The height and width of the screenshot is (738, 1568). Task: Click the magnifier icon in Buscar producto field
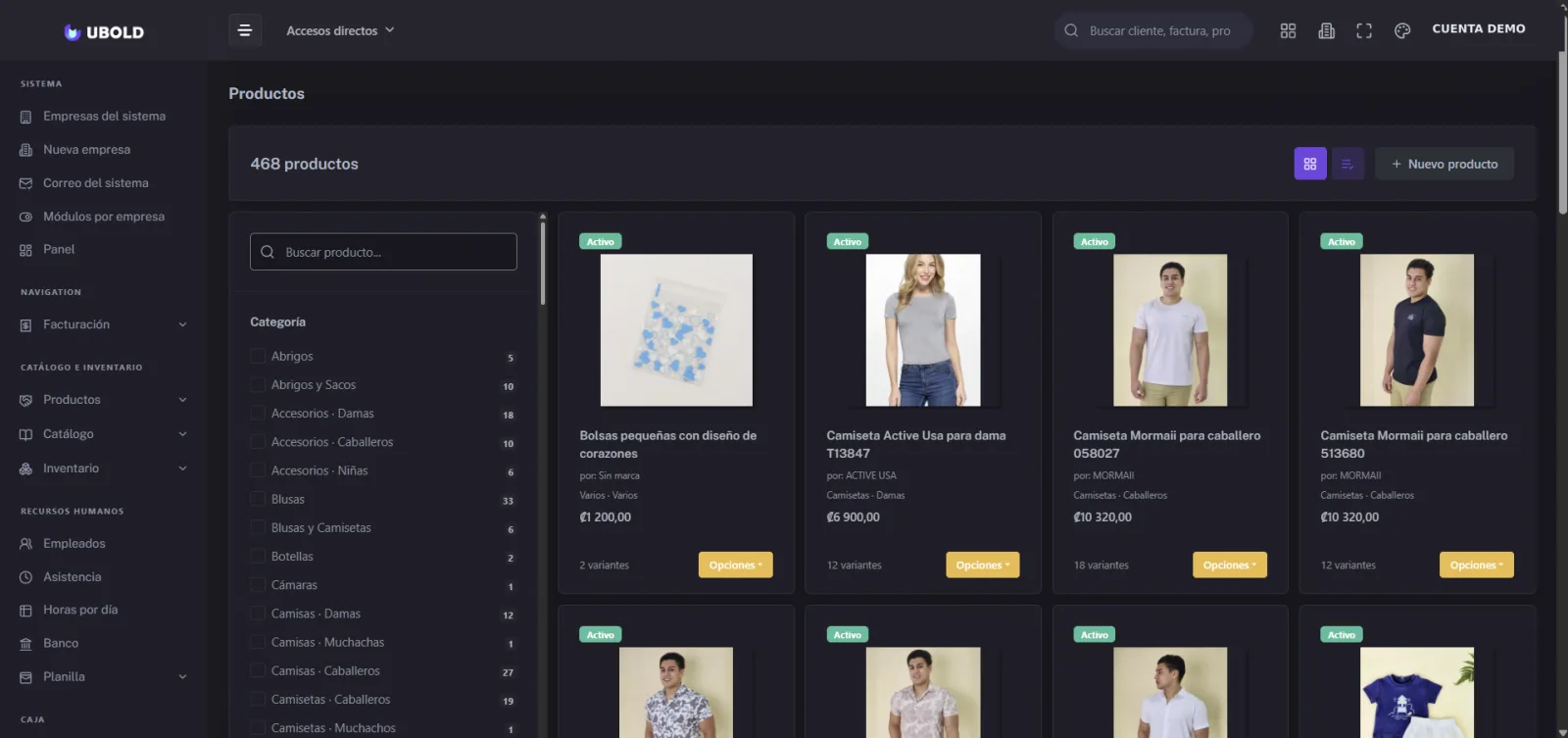[x=268, y=252]
